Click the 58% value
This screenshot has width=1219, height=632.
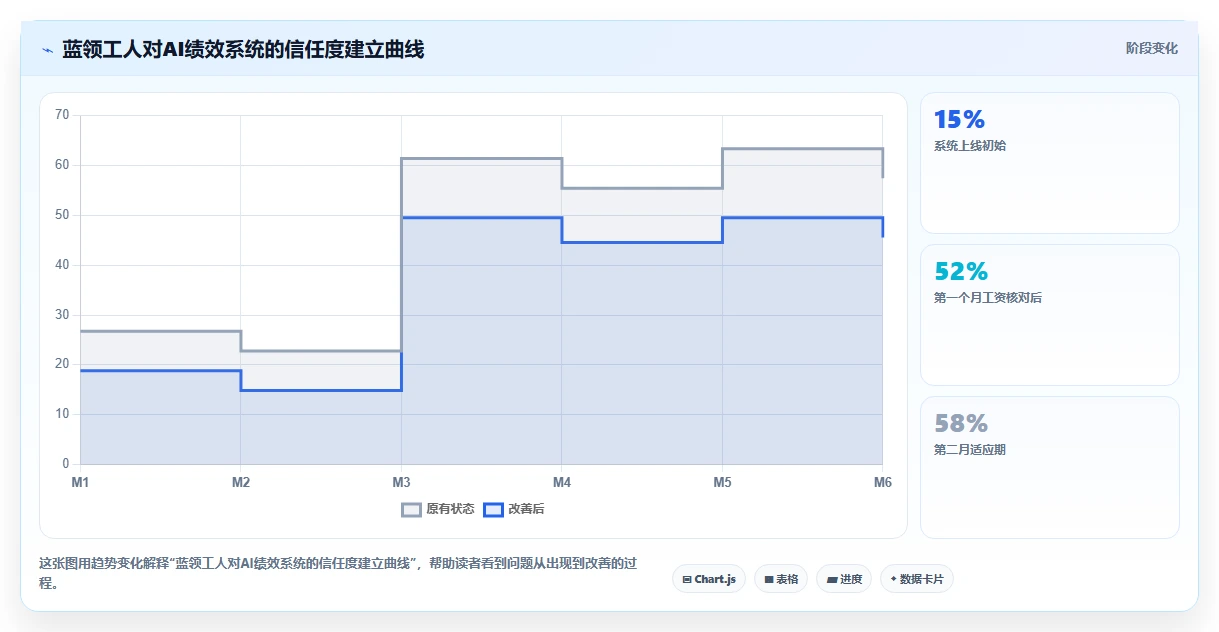[x=961, y=424]
